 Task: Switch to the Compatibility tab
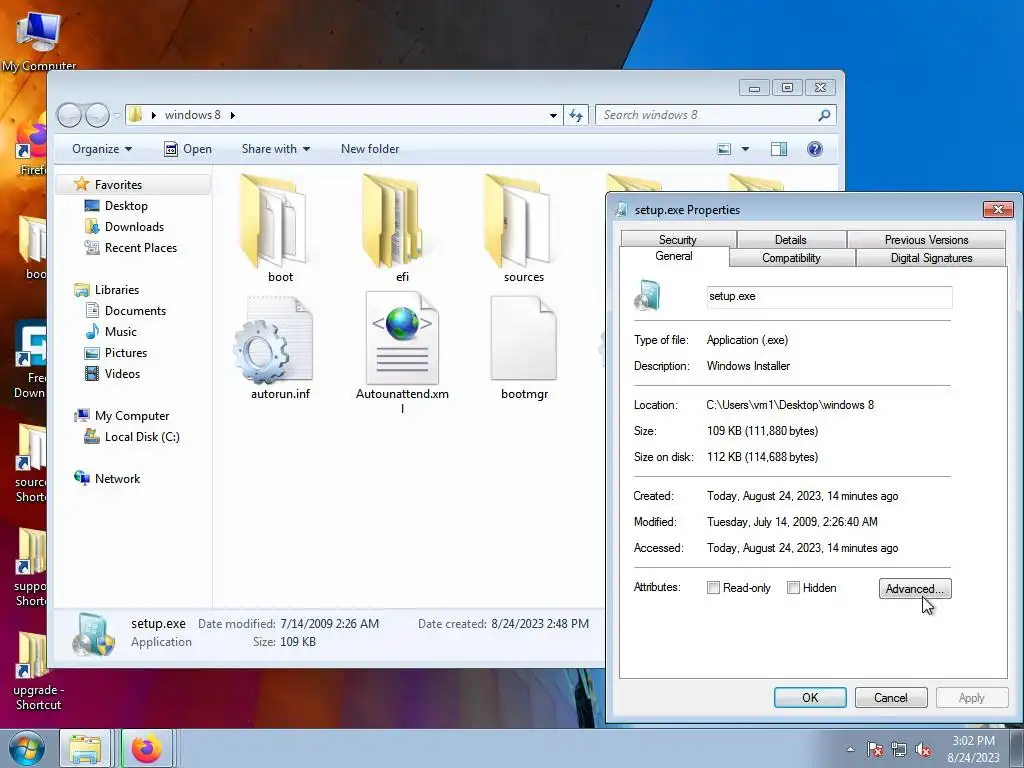click(792, 258)
